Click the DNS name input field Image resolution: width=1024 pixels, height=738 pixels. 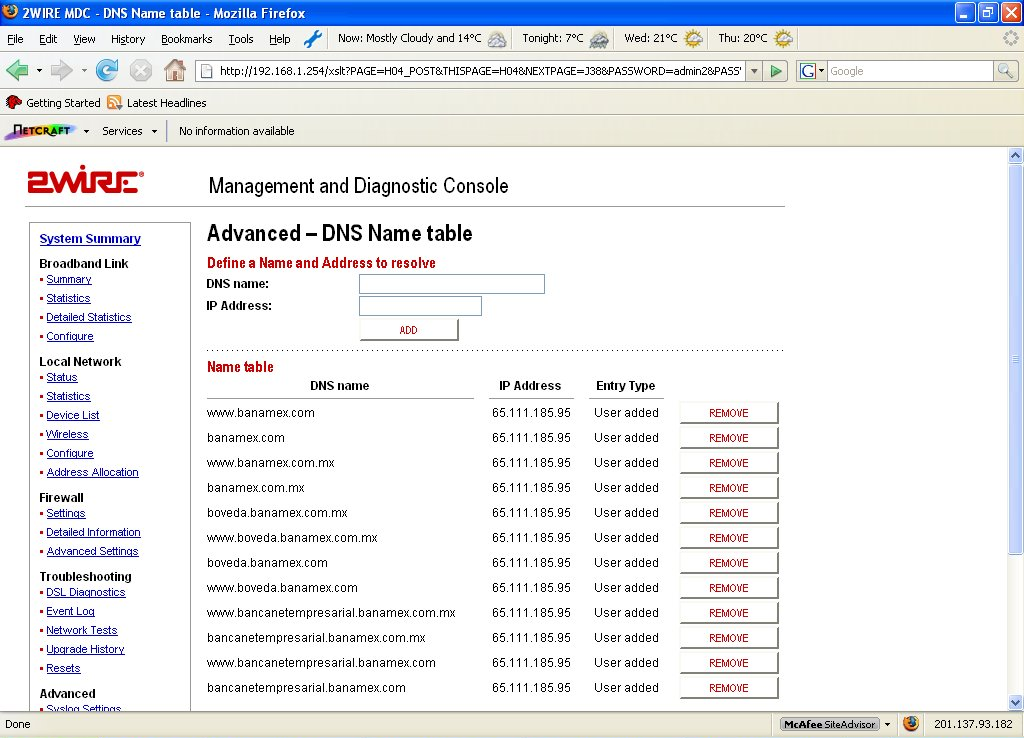(452, 284)
